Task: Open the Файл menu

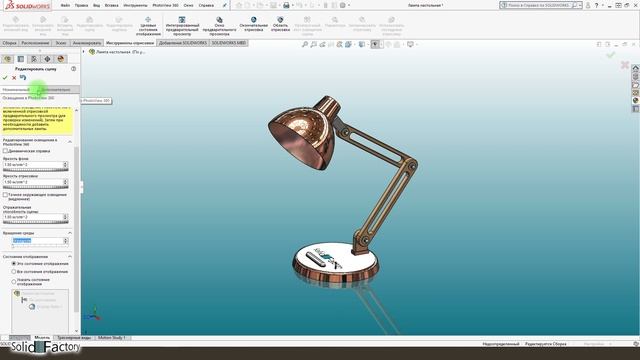Action: [x=65, y=6]
